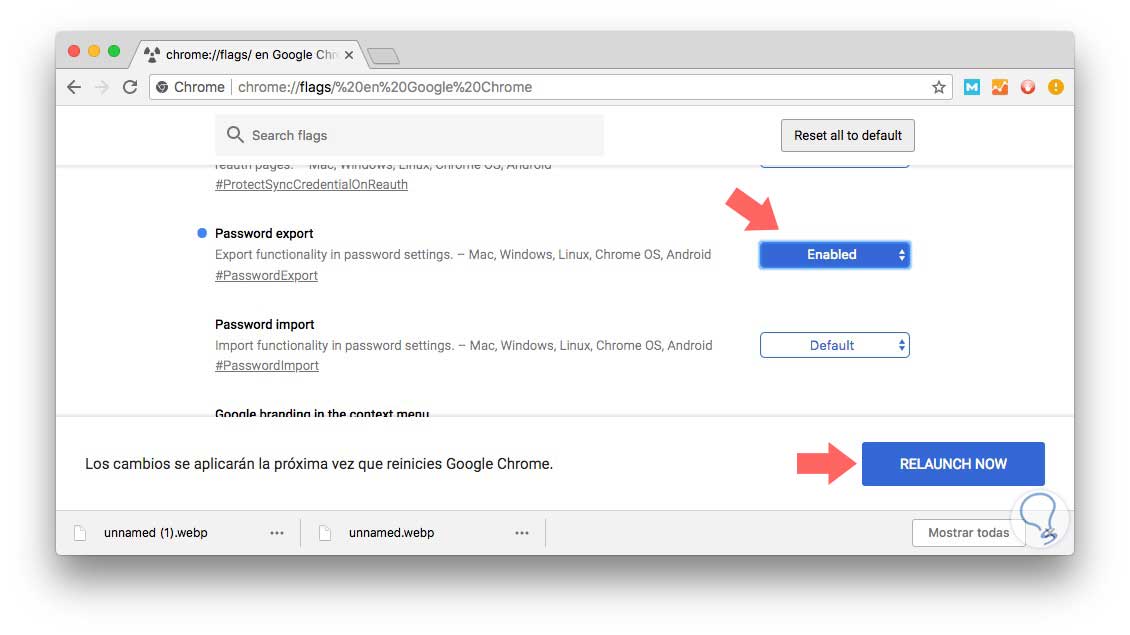Viewport: 1130px width, 635px height.
Task: Open the blue M extension icon
Action: pos(971,87)
